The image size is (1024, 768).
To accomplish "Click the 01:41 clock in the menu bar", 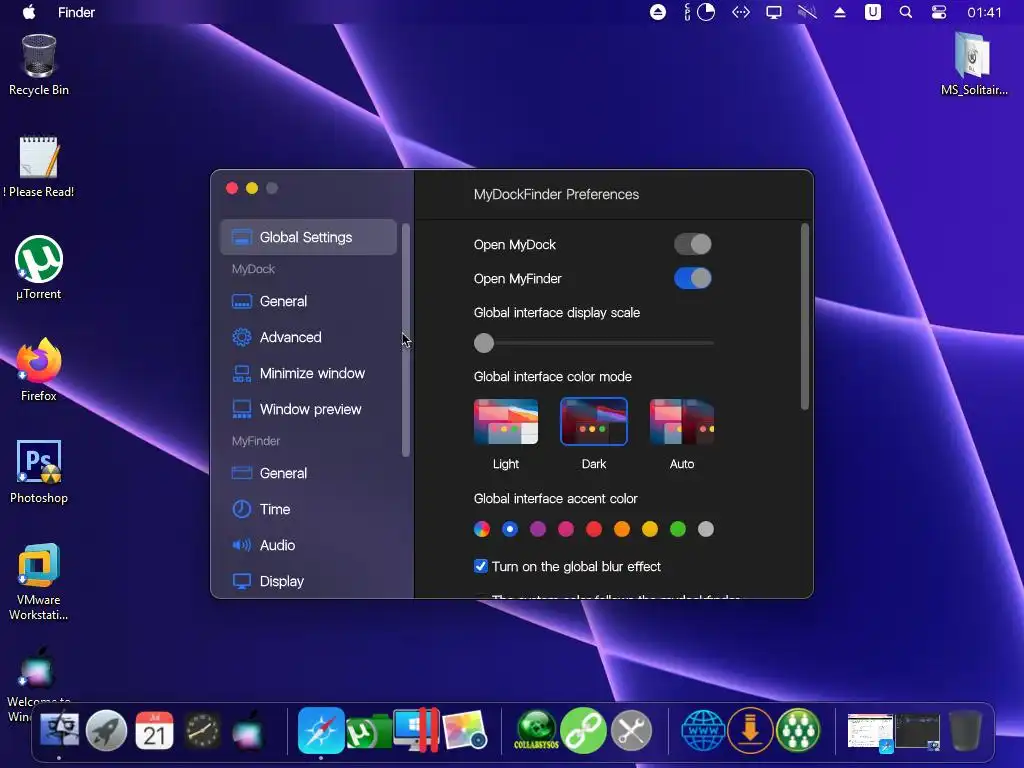I will [984, 12].
